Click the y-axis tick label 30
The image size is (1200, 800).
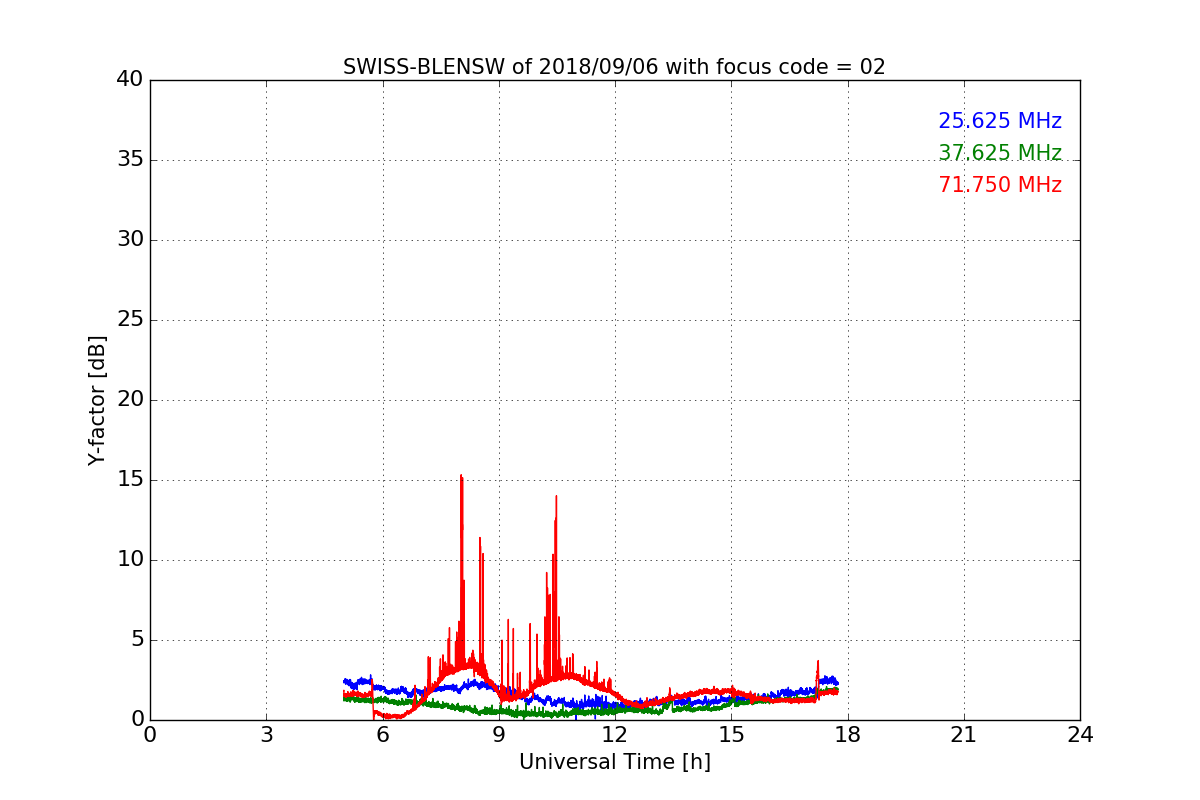[130, 240]
